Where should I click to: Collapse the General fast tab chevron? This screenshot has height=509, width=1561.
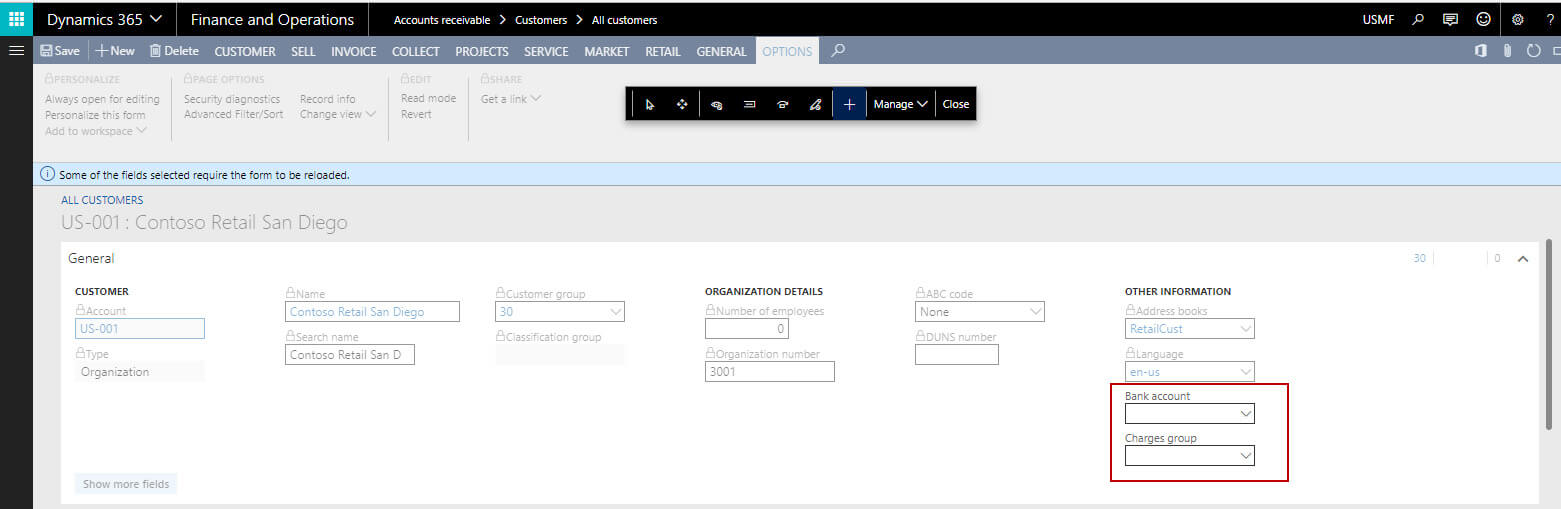(x=1522, y=259)
